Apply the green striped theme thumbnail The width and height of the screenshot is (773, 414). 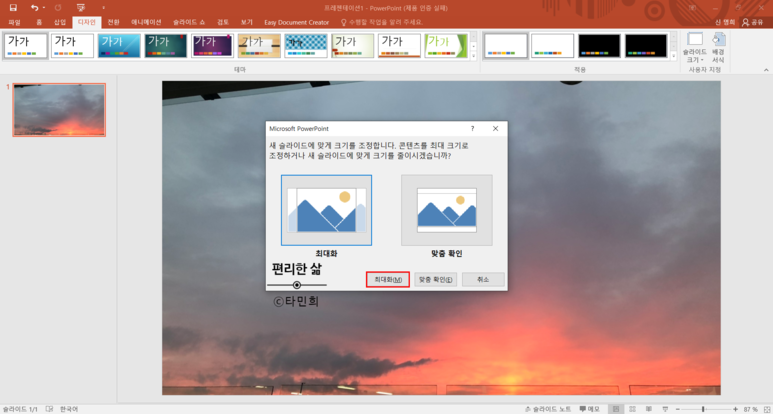click(x=446, y=46)
